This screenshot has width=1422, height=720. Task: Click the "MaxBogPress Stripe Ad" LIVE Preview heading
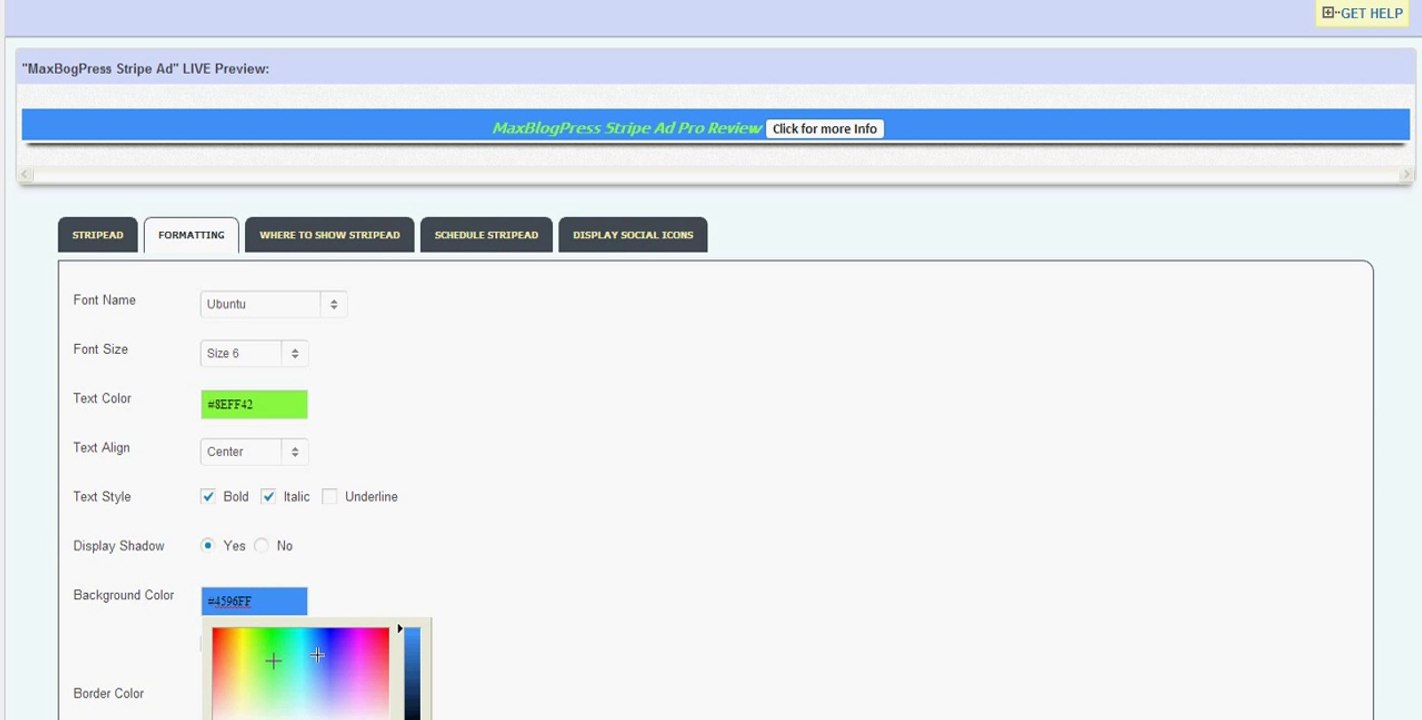click(x=145, y=69)
